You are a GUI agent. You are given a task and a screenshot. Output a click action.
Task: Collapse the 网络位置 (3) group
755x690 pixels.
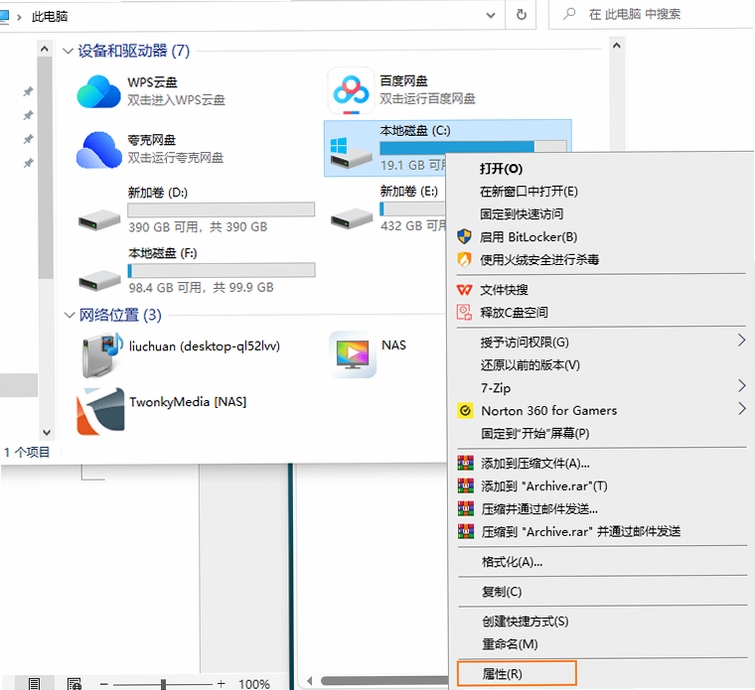[69, 315]
